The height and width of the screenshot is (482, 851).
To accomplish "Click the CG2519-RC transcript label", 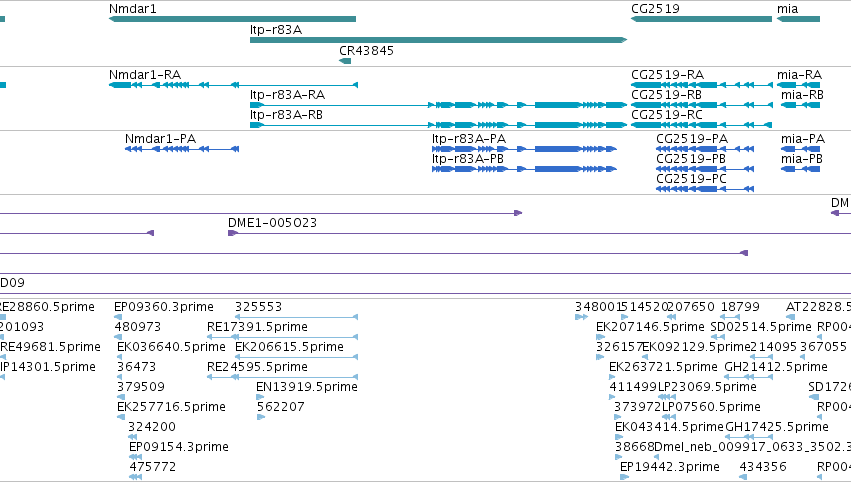I will tap(667, 115).
